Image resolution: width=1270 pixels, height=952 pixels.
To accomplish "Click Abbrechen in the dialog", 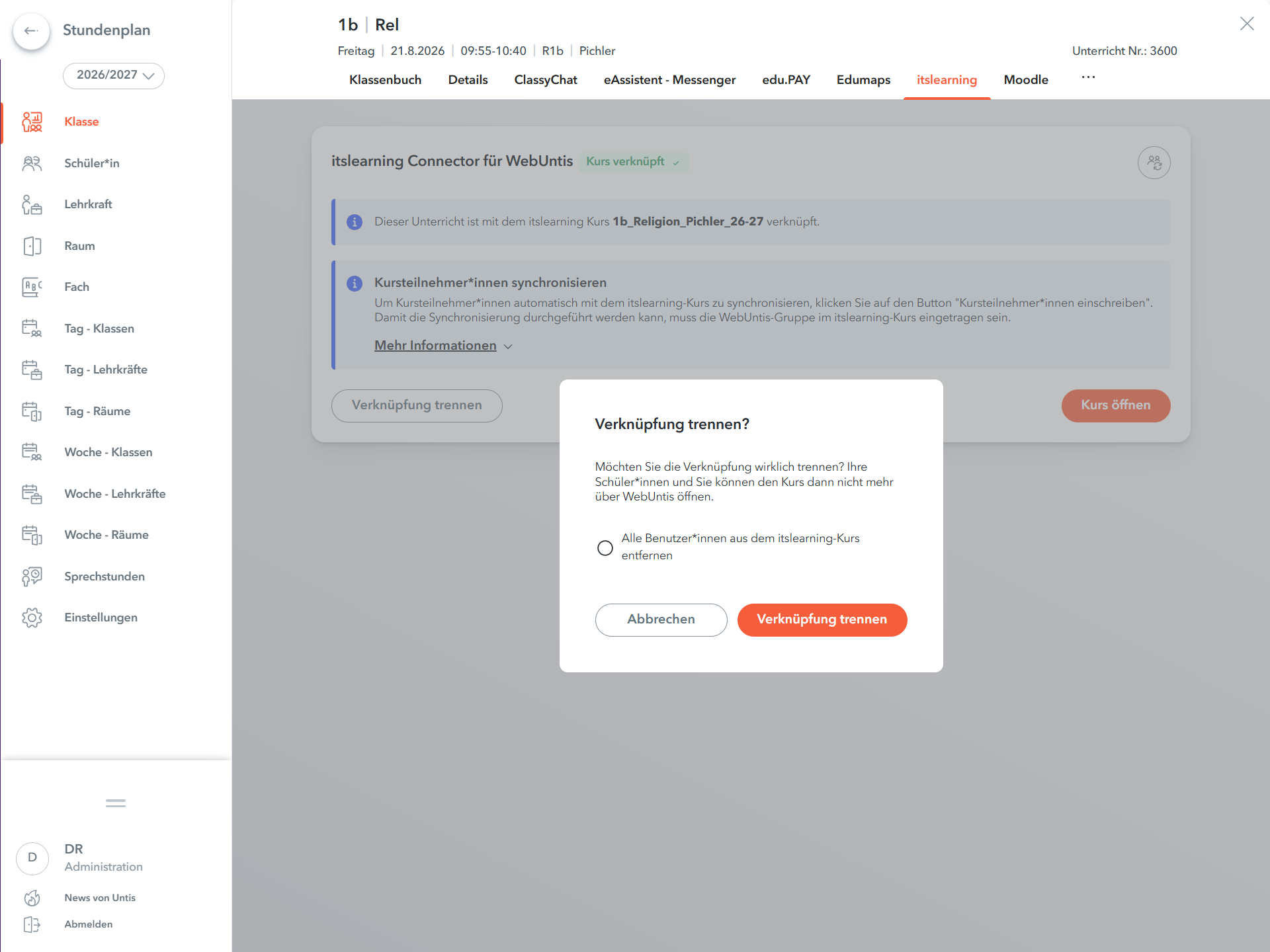I will [x=661, y=619].
